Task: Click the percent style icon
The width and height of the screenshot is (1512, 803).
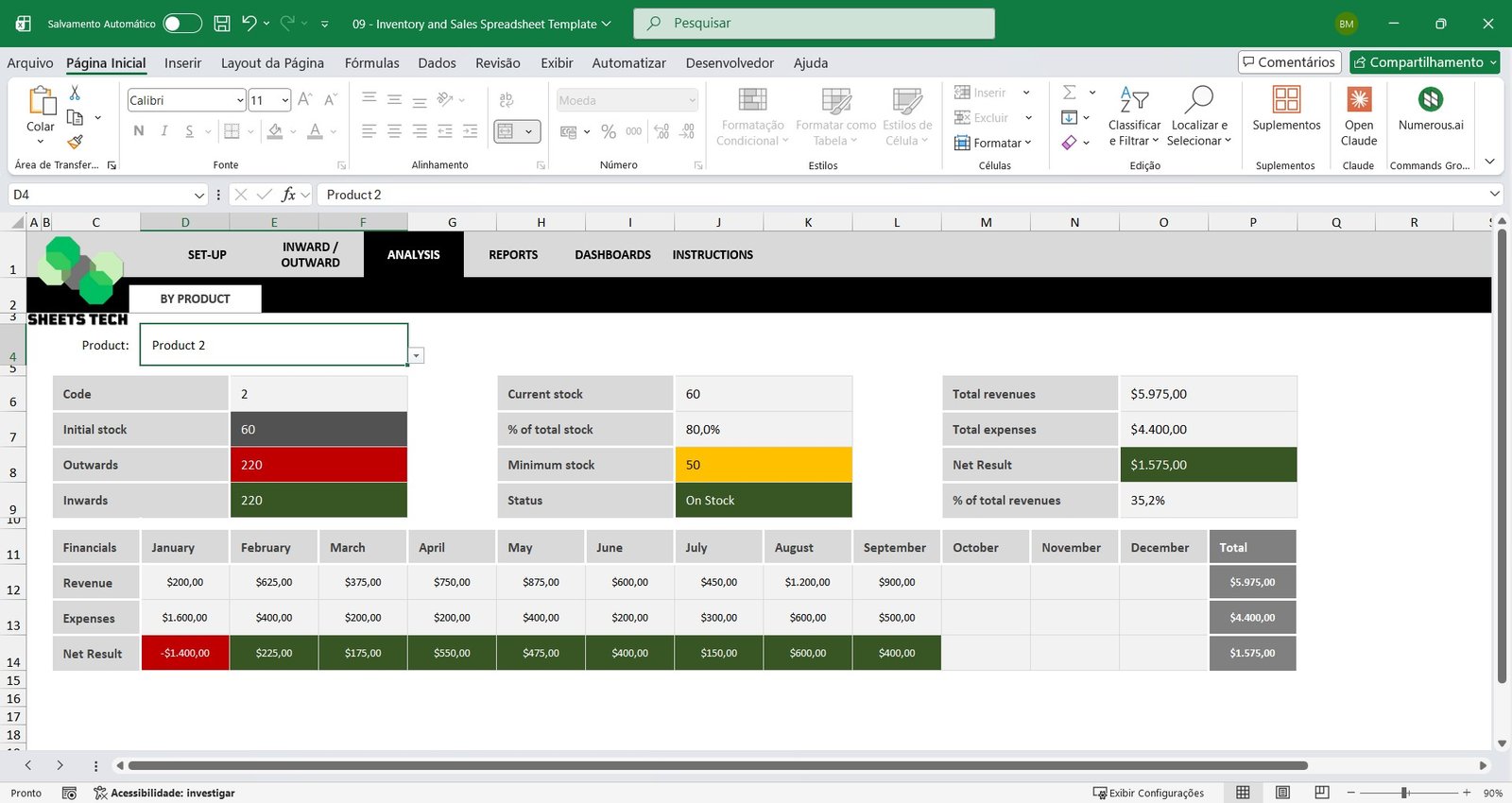Action: coord(609,131)
